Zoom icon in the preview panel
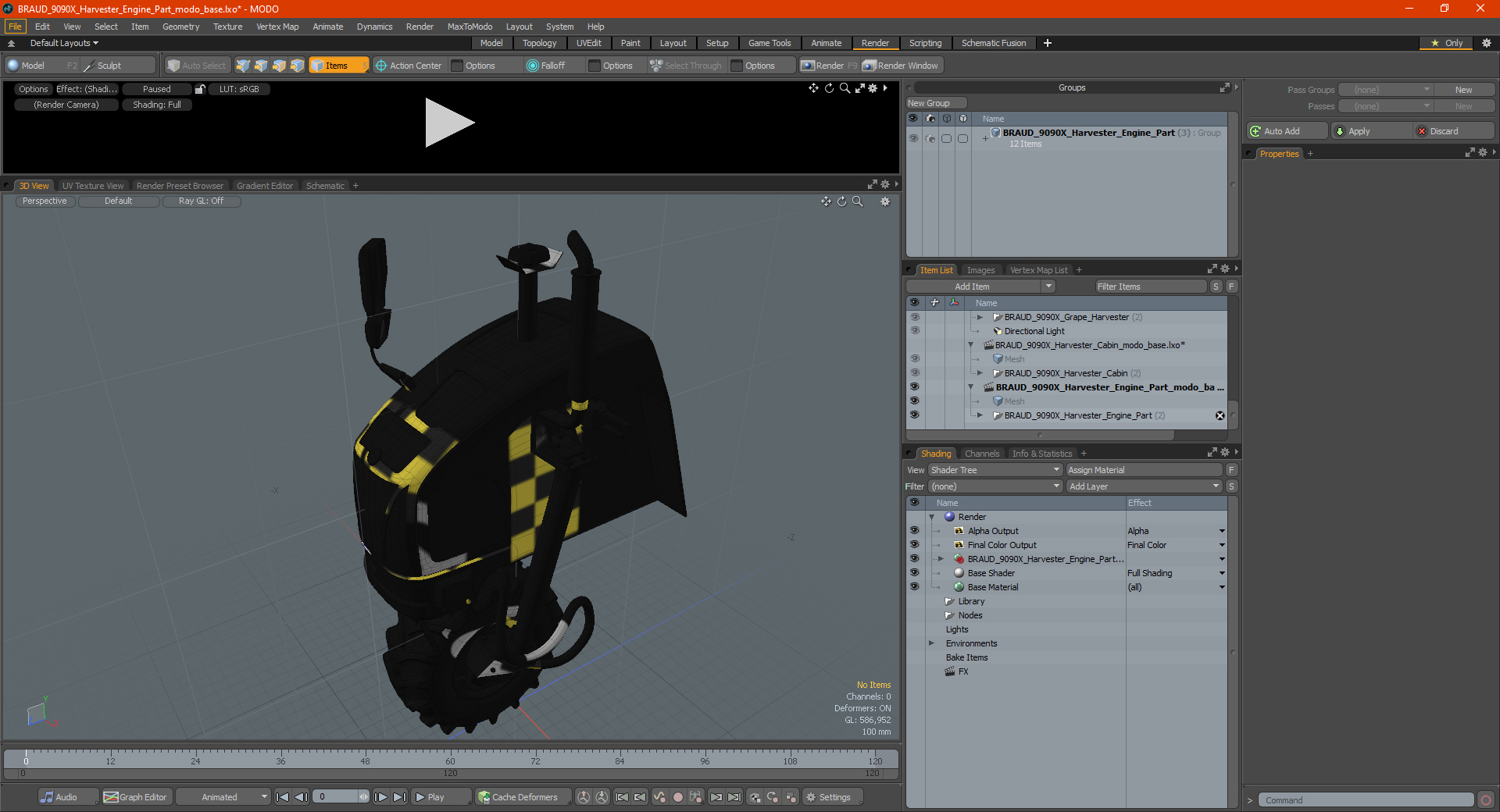 pyautogui.click(x=845, y=88)
